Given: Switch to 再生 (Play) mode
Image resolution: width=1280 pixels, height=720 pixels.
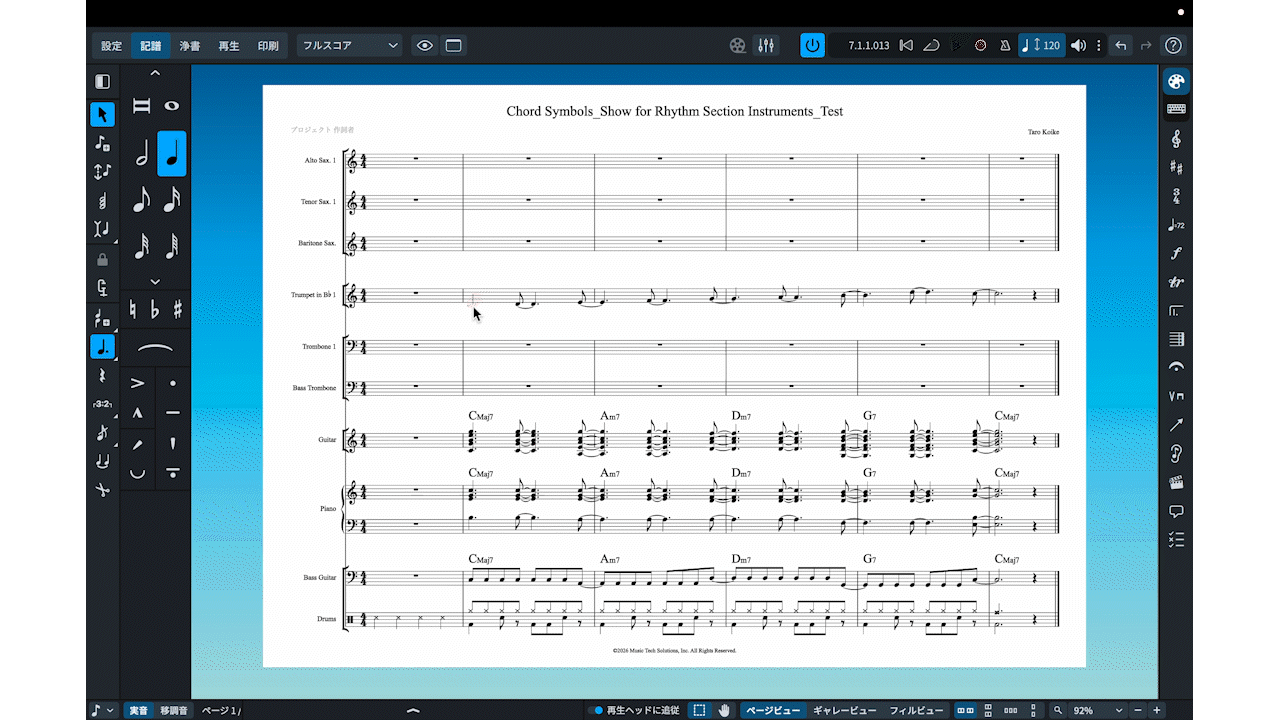Looking at the screenshot, I should [229, 46].
